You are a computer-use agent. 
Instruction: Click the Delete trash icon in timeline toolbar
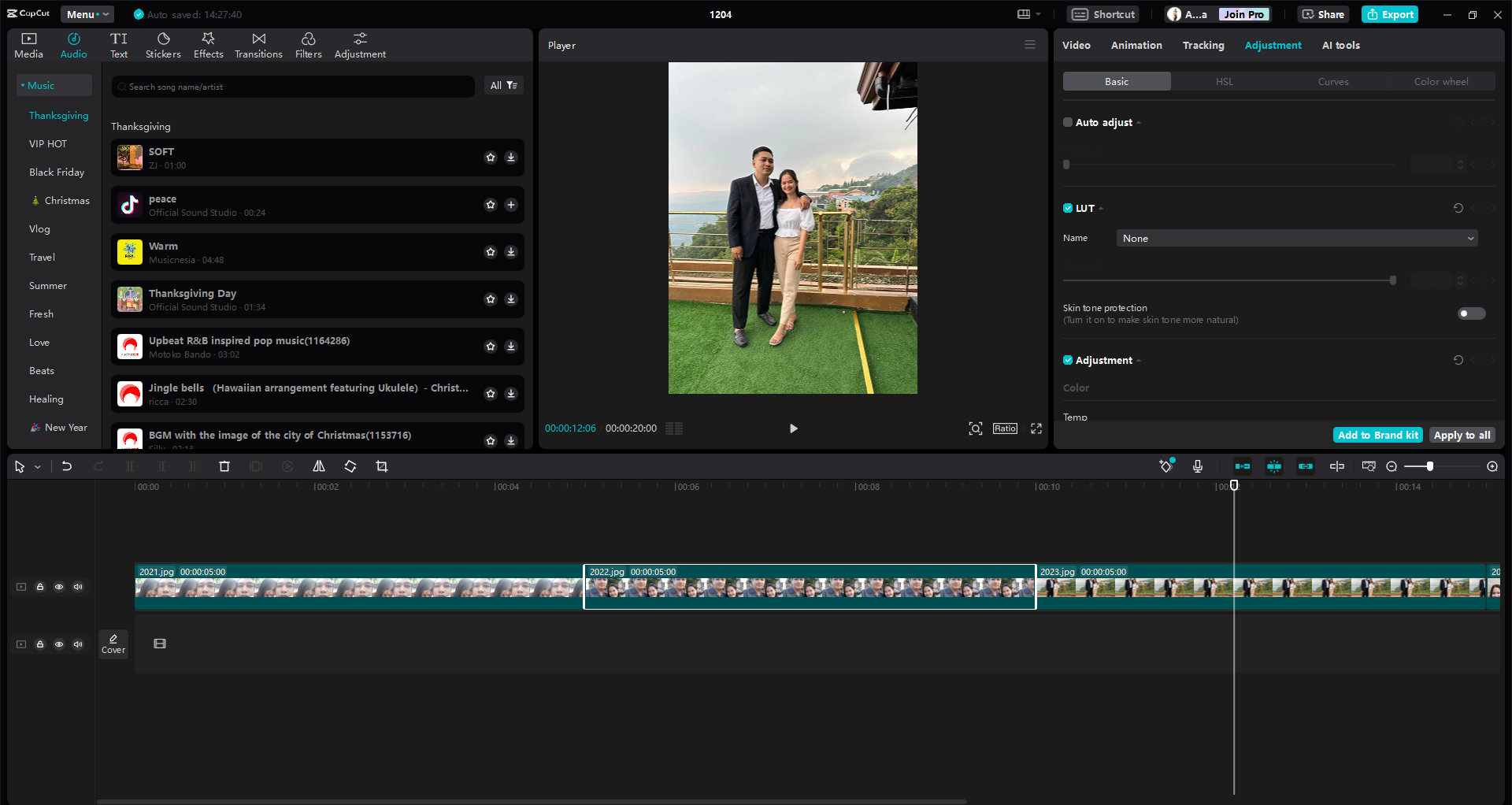pos(224,466)
